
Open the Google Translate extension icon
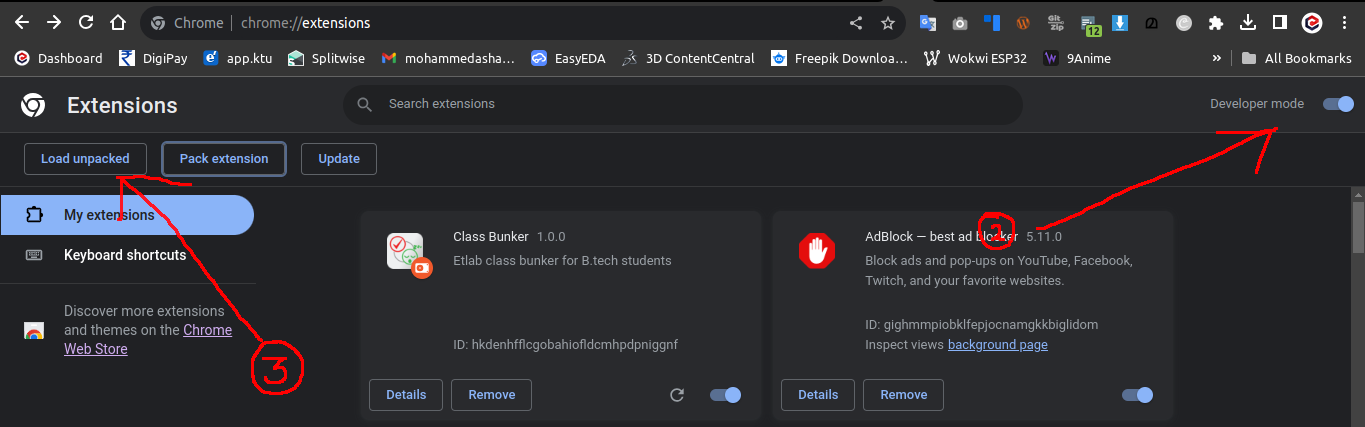(928, 22)
